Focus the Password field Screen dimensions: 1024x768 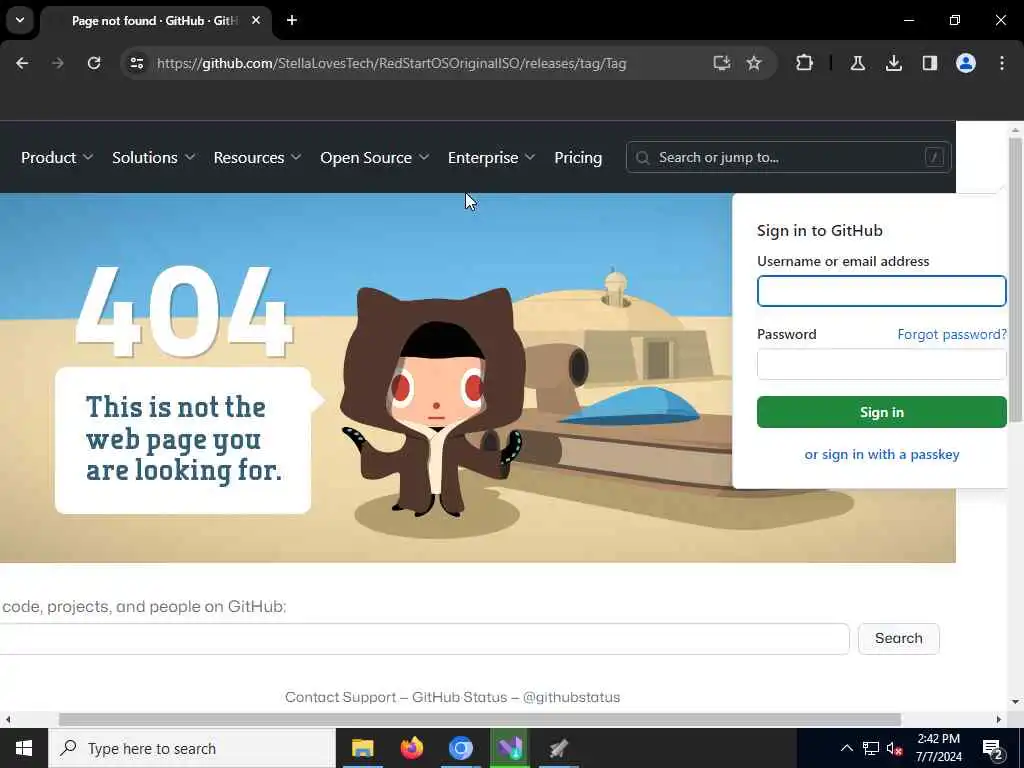point(882,364)
